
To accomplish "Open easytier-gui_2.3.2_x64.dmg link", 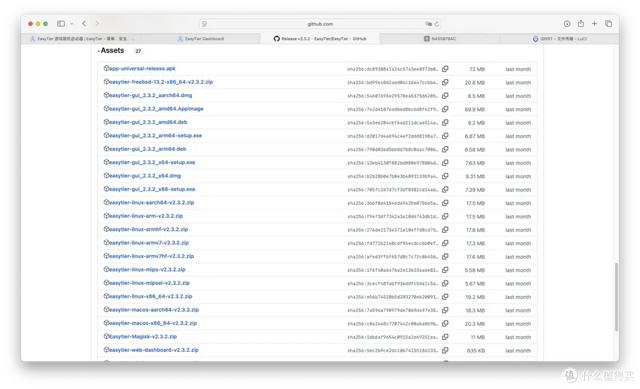I will (x=144, y=176).
